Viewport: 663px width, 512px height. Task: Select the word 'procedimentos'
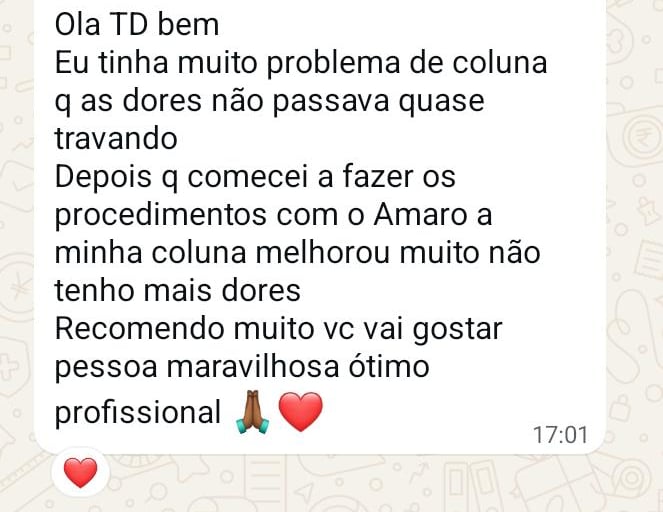(x=161, y=216)
